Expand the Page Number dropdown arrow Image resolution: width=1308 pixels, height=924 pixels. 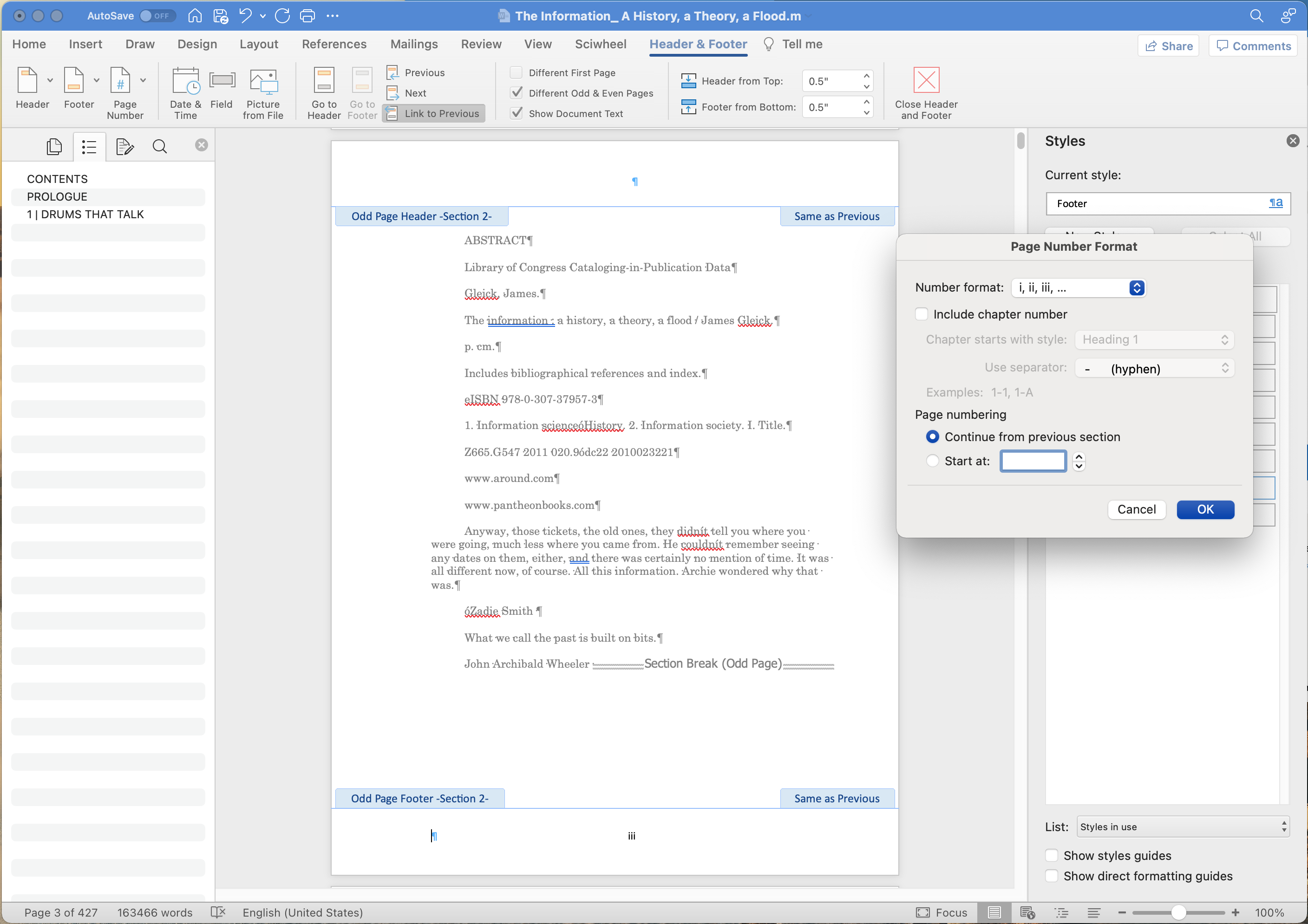click(x=143, y=80)
